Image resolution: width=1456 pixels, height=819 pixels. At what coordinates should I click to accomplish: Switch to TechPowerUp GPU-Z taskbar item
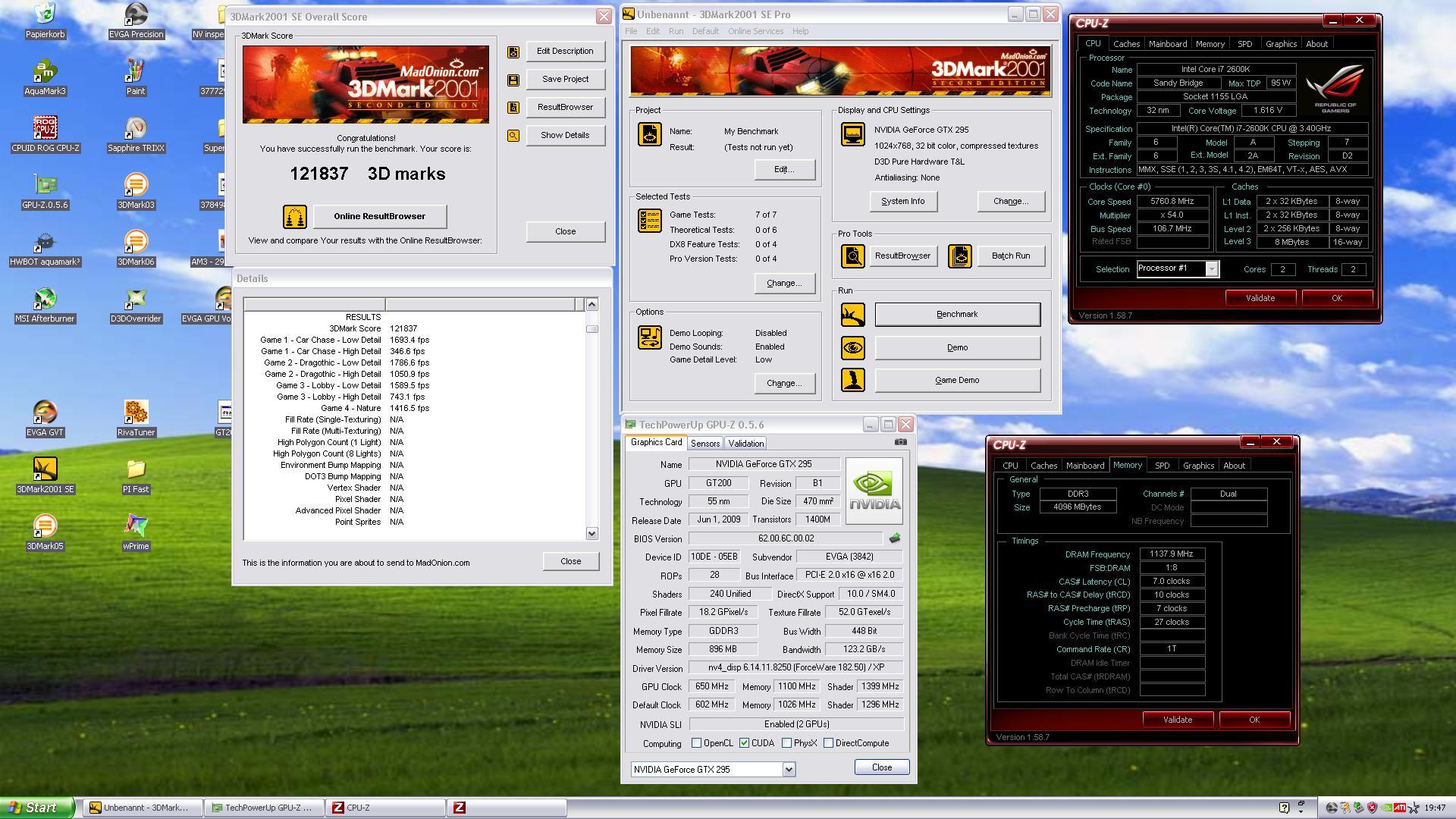[x=263, y=808]
